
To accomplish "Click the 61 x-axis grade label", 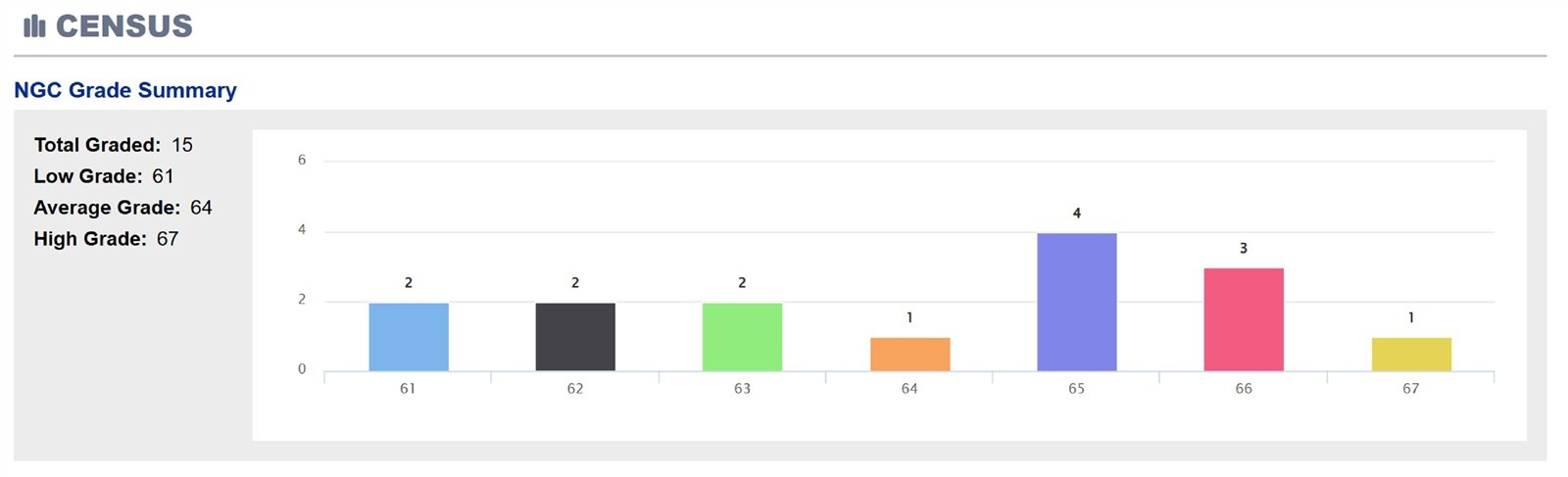I will [x=408, y=389].
